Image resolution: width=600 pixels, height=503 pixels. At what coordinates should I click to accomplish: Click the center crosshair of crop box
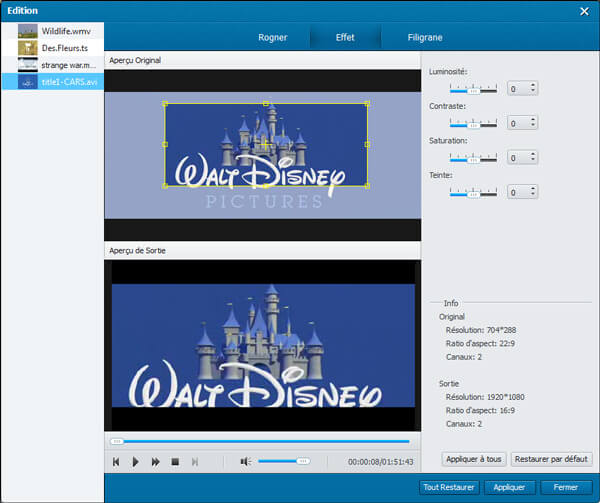(265, 145)
